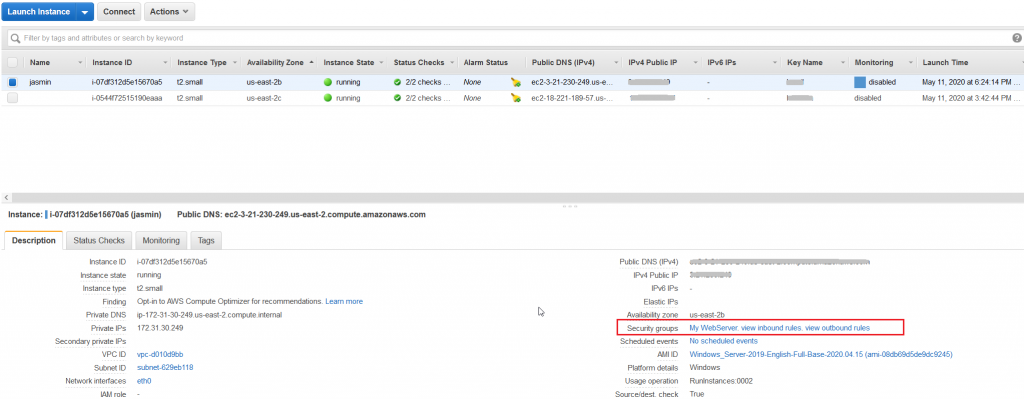This screenshot has width=1024, height=399.
Task: Open the Instance Type column filter arrow
Action: click(x=234, y=63)
